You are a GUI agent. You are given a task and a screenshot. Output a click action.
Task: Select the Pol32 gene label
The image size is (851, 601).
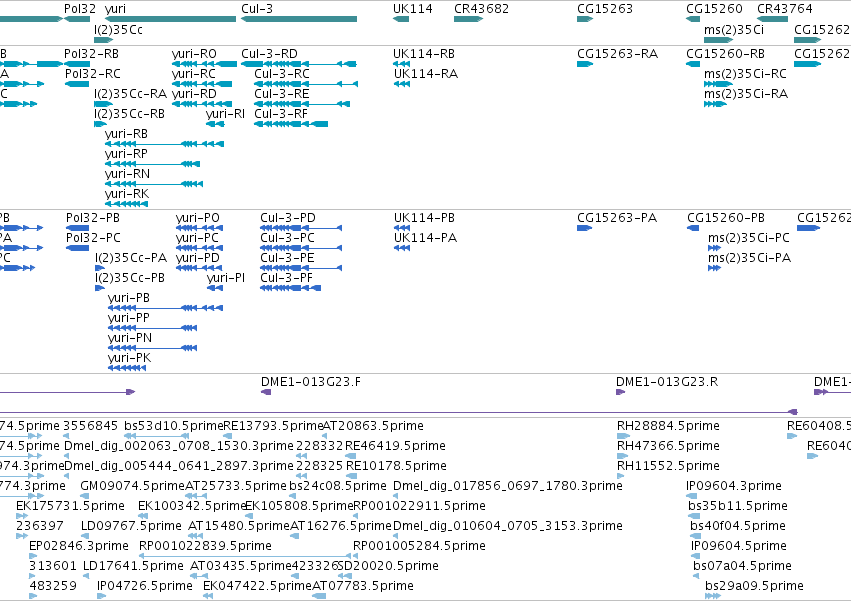(x=80, y=9)
